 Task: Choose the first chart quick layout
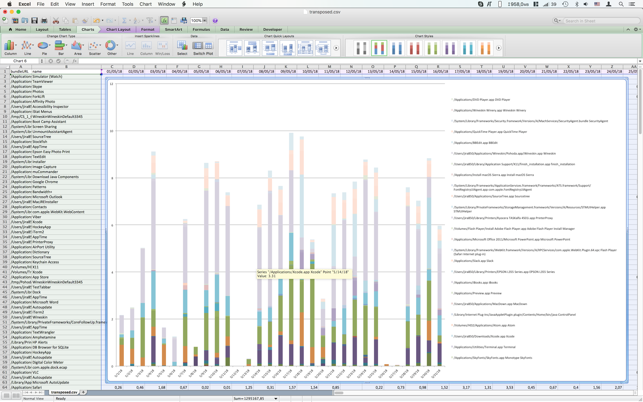(234, 48)
